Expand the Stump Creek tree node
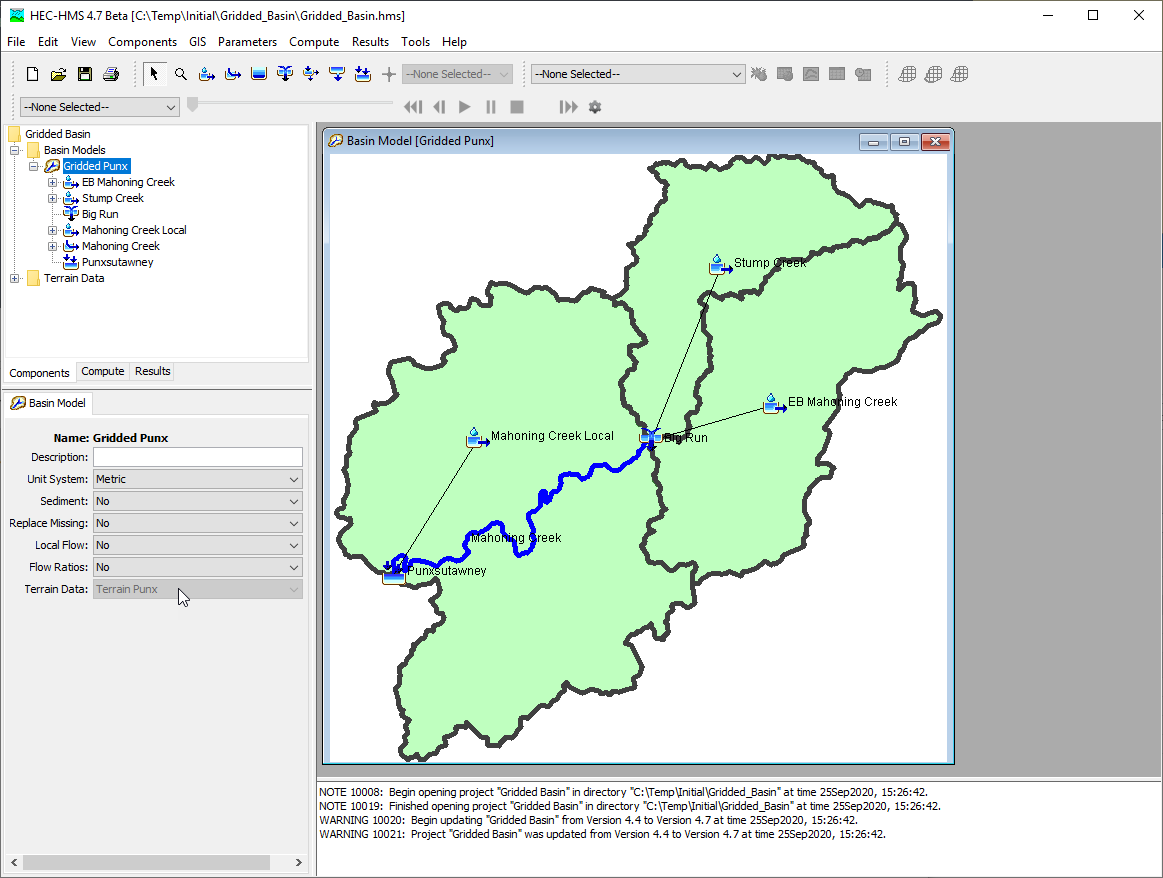Image resolution: width=1163 pixels, height=878 pixels. (x=53, y=198)
